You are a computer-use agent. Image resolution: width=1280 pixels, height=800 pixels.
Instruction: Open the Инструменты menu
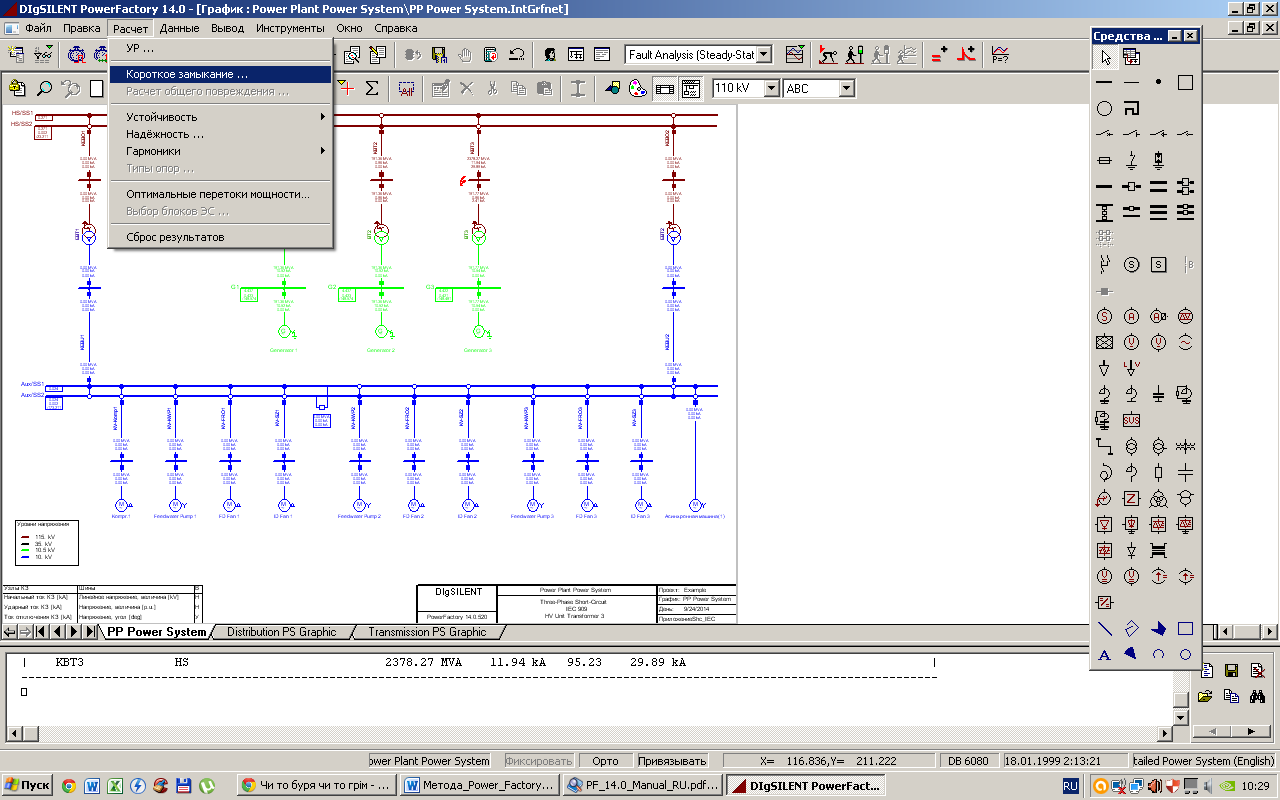click(x=290, y=29)
